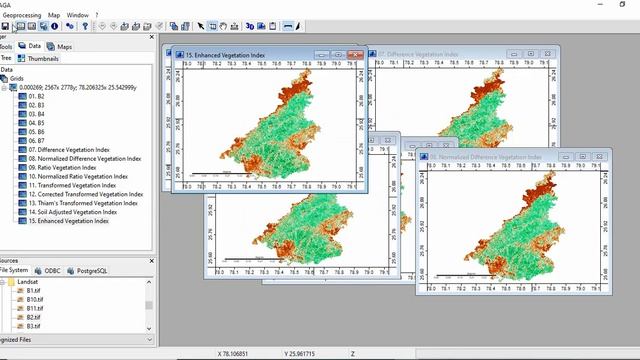Screen dimensions: 640x360
Task: Switch to the Maps tab in Manager
Action: tap(60, 47)
